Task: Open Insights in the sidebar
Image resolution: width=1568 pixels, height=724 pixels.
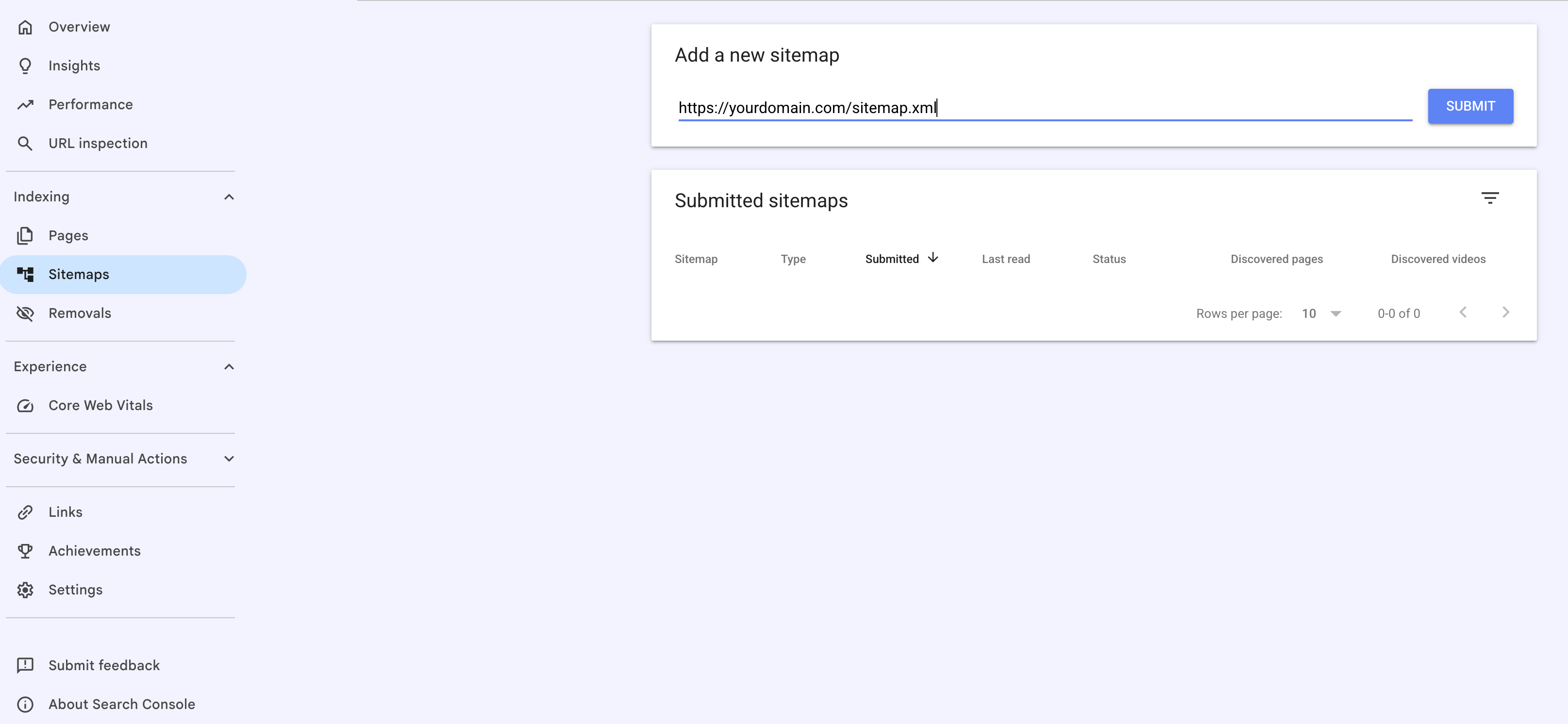Action: 74,66
